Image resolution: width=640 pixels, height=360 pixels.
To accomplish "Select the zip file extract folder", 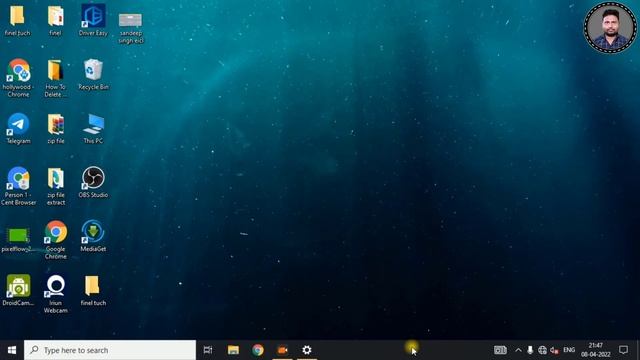I will click(x=56, y=178).
